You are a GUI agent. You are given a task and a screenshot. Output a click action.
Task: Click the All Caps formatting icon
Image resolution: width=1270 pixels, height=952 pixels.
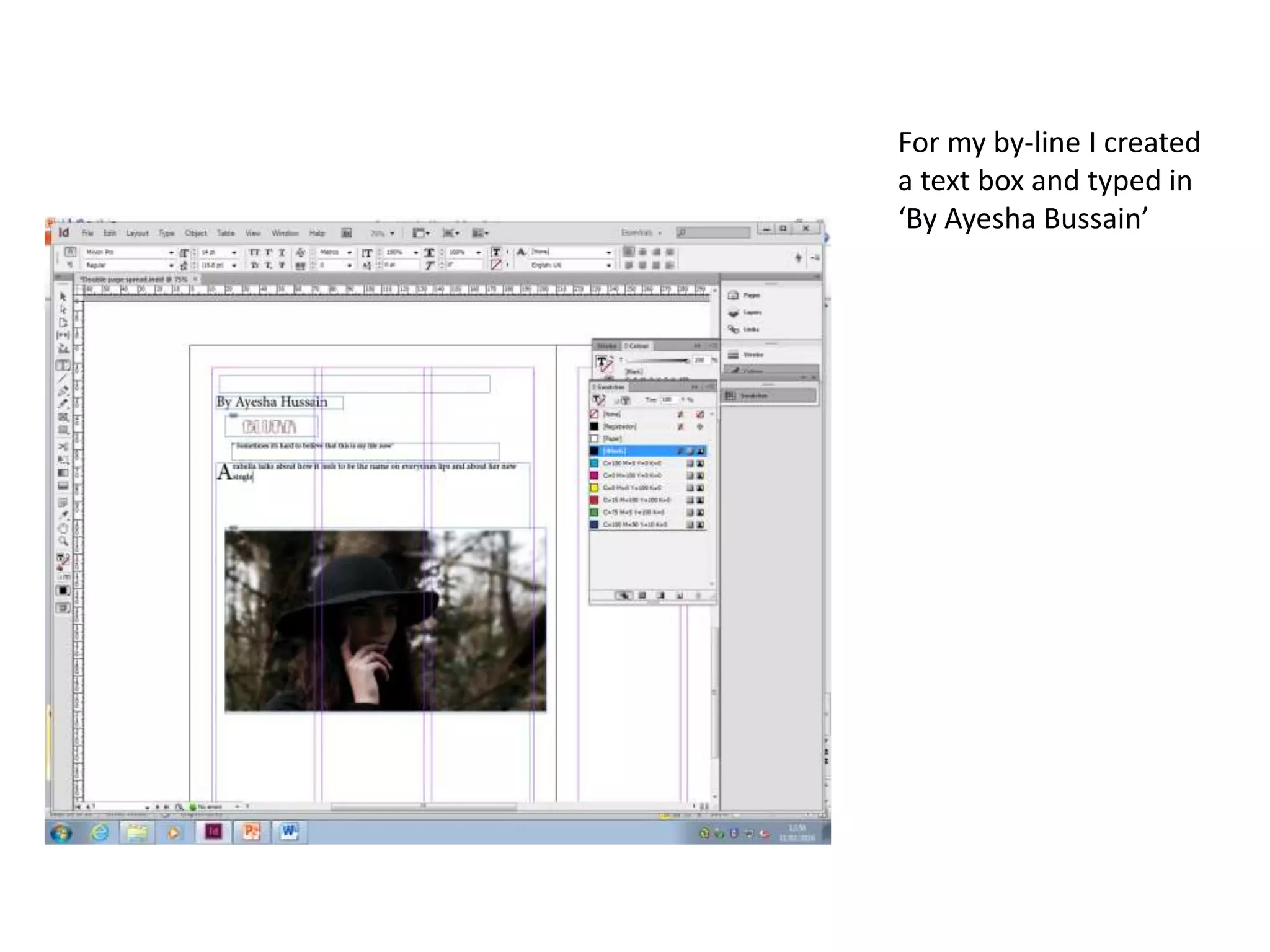254,252
